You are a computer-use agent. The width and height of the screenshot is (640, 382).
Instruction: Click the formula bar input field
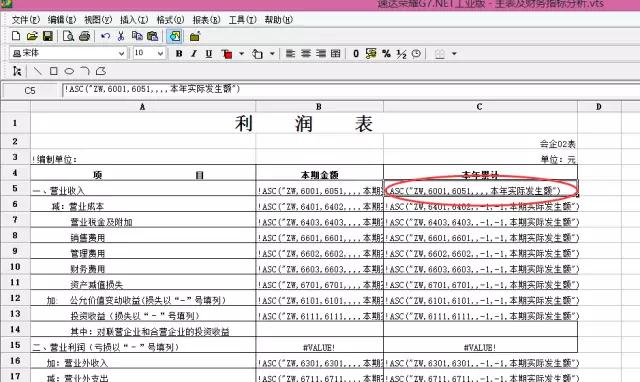click(x=351, y=90)
